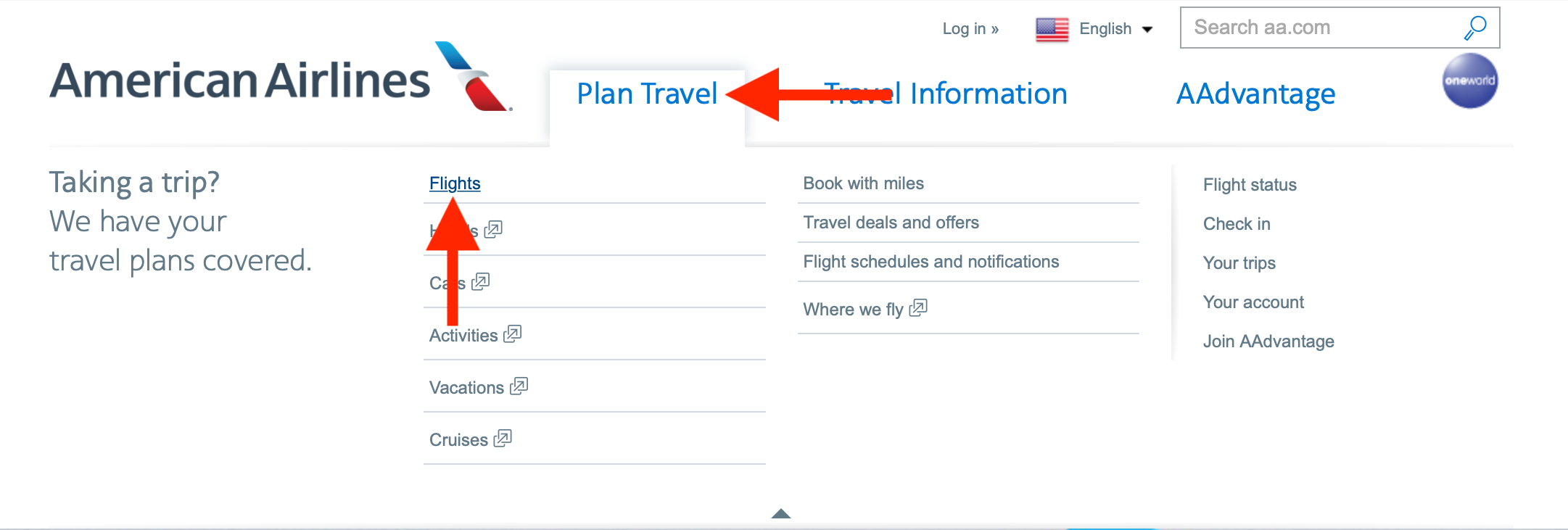Open the Travel Information menu

(946, 94)
